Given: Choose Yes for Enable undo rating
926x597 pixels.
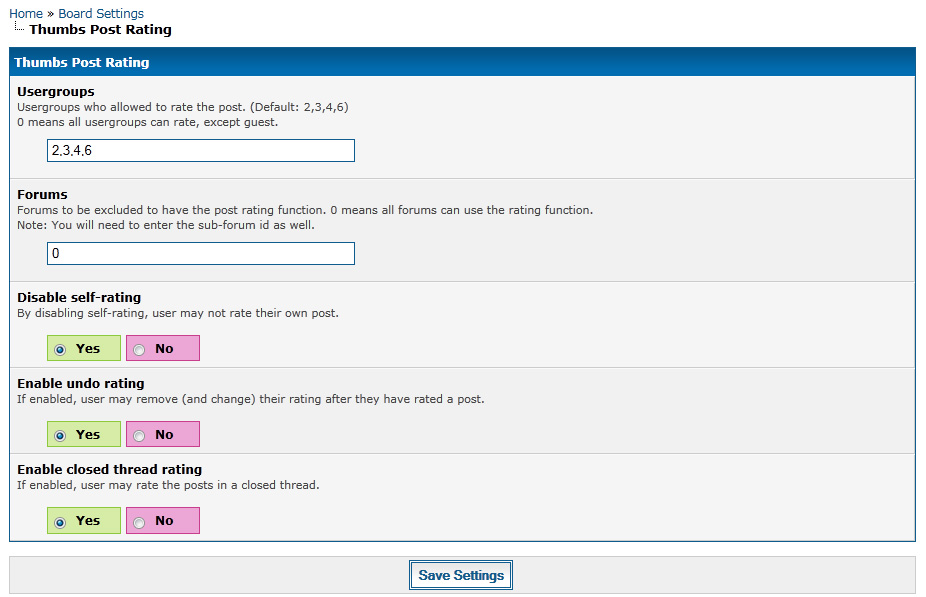Looking at the screenshot, I should pyautogui.click(x=61, y=435).
